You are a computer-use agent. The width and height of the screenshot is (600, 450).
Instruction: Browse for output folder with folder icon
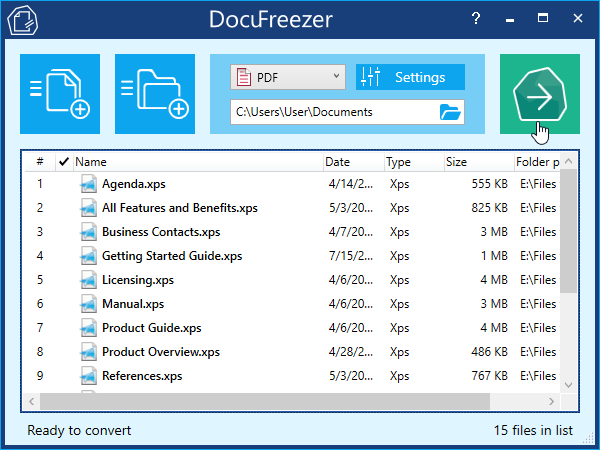(x=450, y=112)
